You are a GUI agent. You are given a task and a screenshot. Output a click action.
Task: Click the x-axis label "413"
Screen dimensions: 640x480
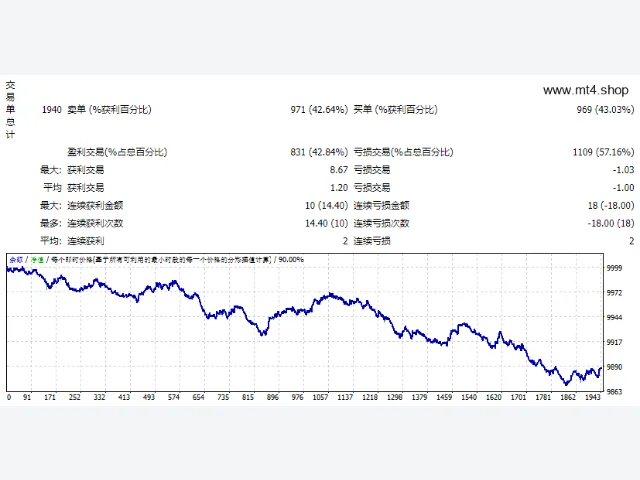124,397
